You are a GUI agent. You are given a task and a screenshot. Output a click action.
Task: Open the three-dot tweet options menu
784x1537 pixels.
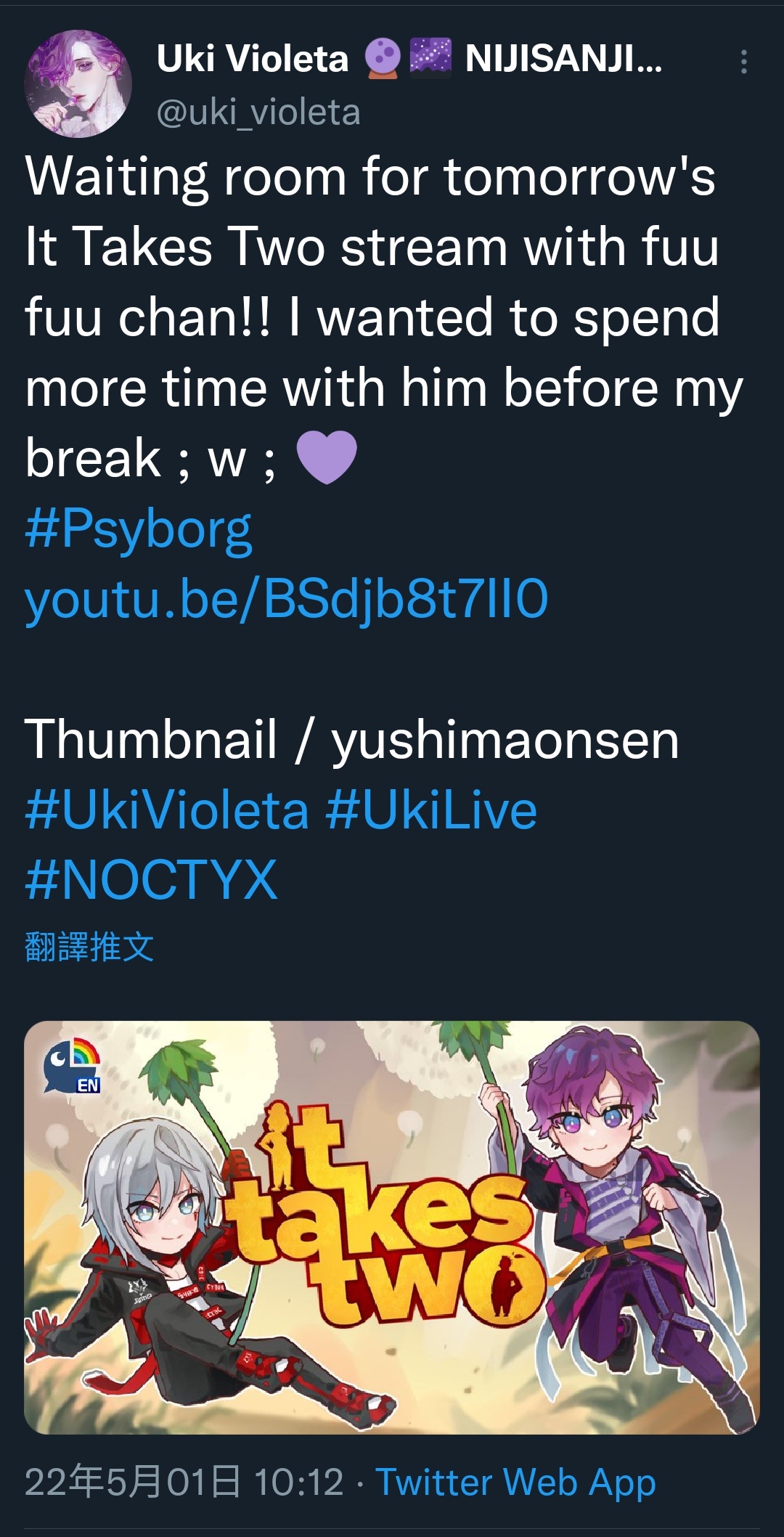click(x=743, y=62)
